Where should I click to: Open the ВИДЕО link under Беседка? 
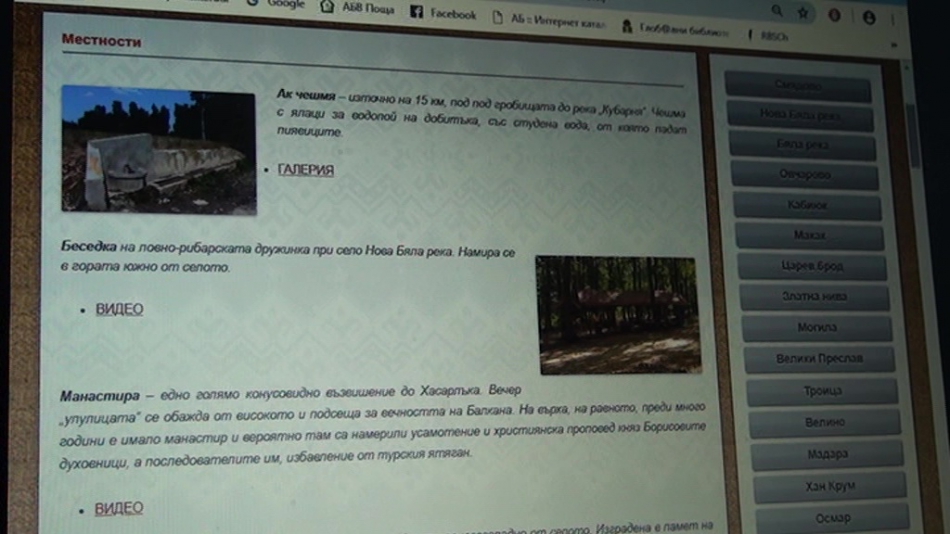119,309
